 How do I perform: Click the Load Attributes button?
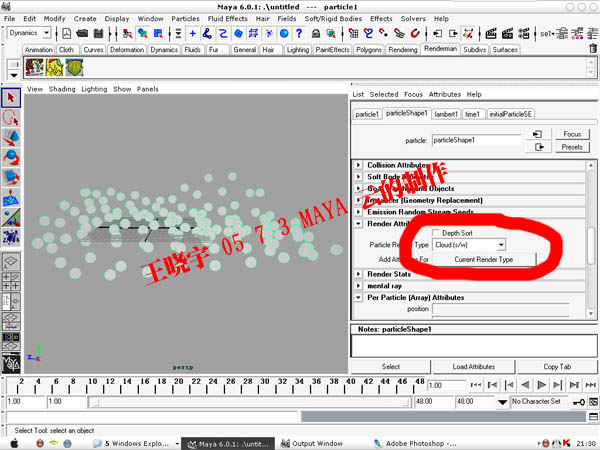[473, 367]
